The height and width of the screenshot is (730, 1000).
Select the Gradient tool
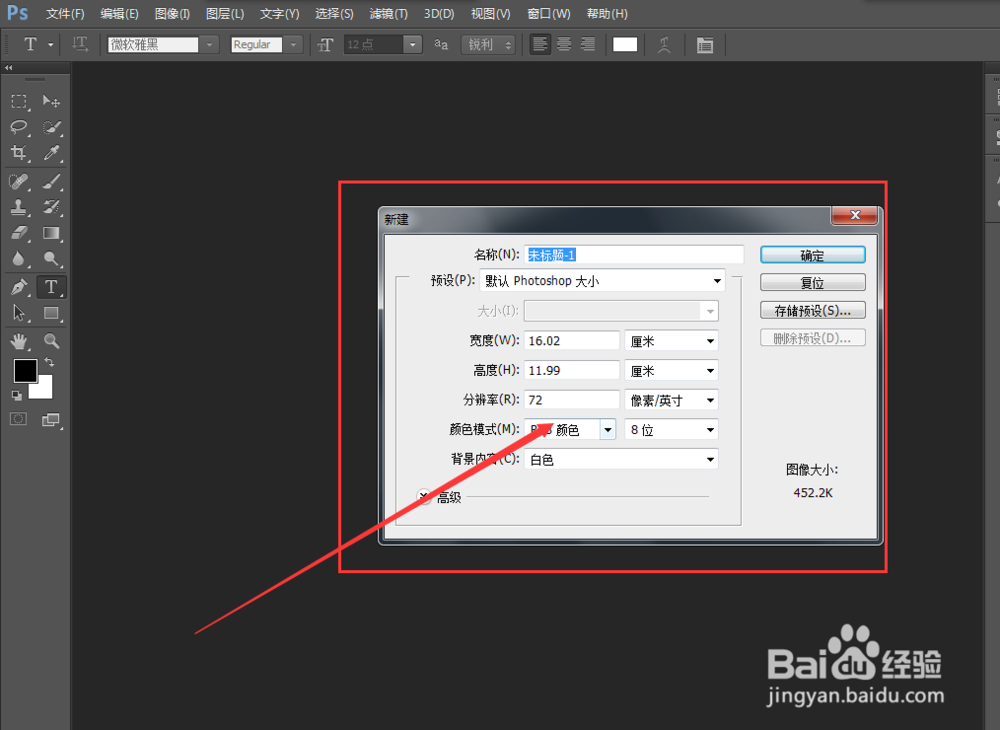[x=51, y=233]
